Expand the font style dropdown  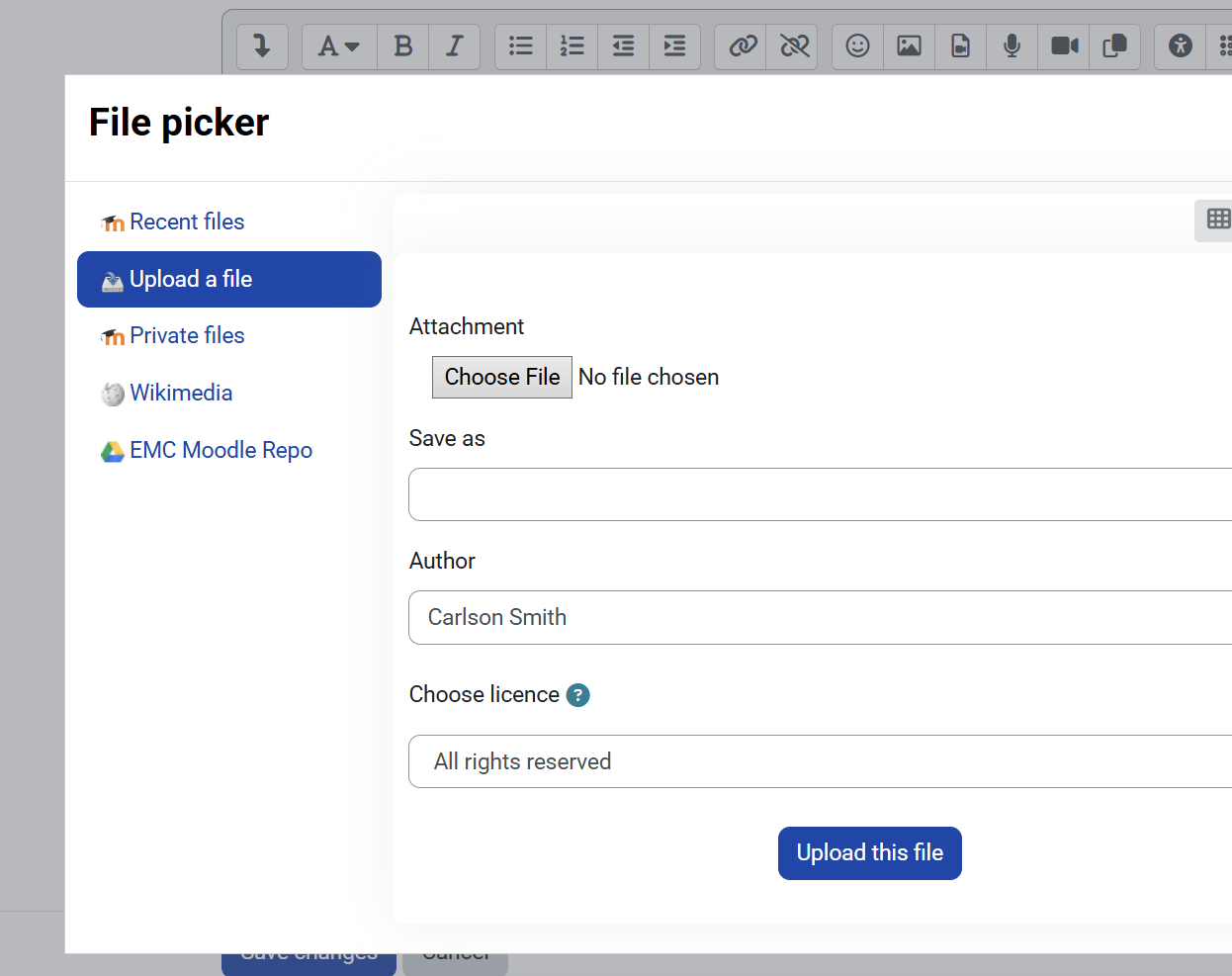tap(338, 46)
